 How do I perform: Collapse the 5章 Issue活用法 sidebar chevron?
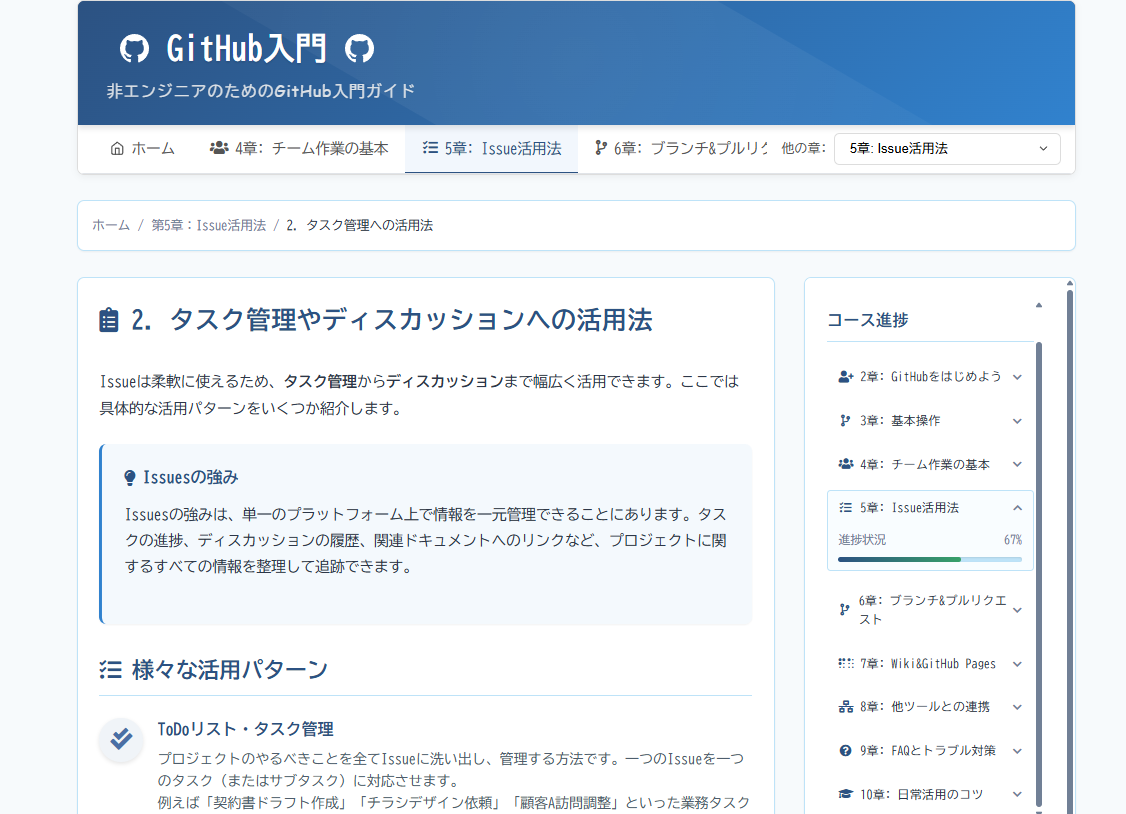pyautogui.click(x=1018, y=508)
